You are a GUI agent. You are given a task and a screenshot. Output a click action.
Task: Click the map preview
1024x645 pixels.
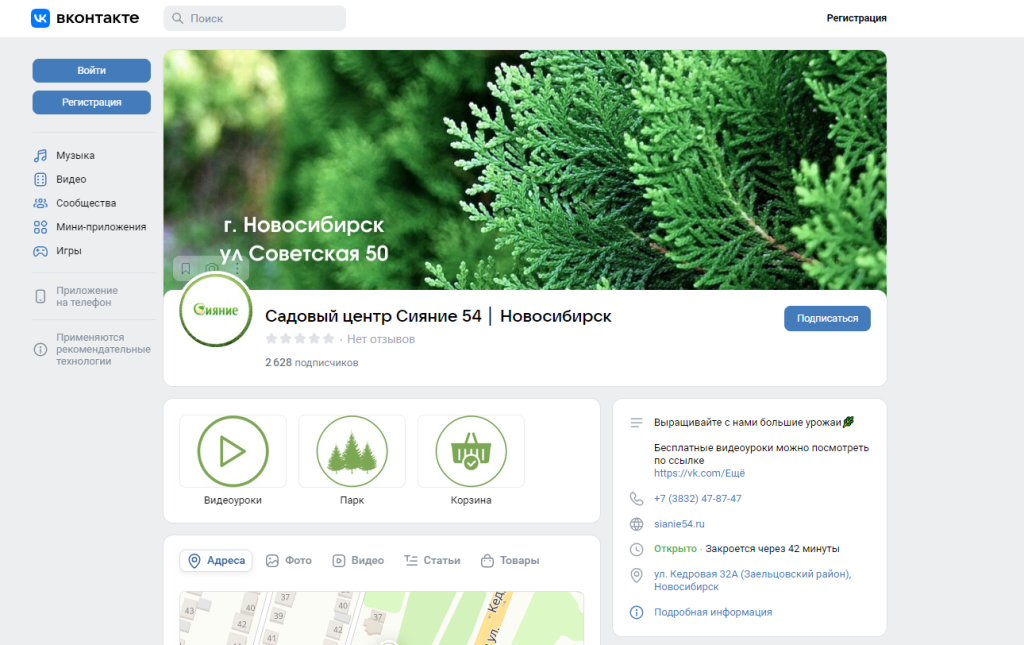point(381,618)
